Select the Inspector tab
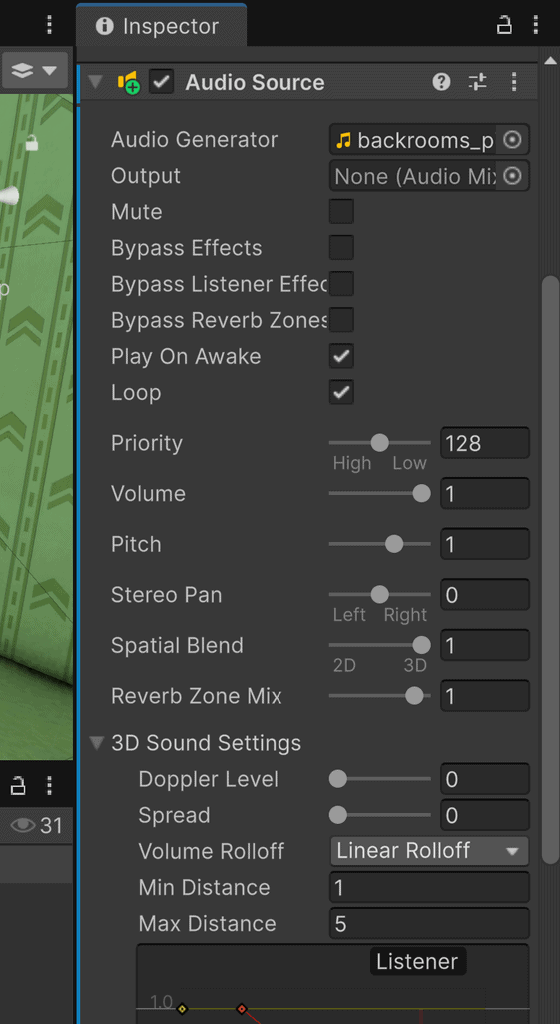The width and height of the screenshot is (560, 1024). (161, 26)
